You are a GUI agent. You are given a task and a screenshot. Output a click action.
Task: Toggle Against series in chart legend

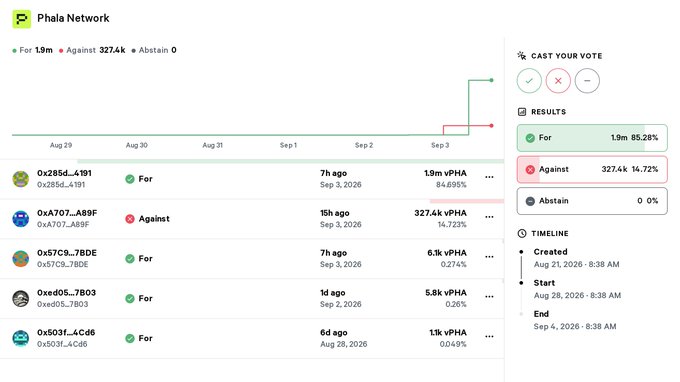92,50
